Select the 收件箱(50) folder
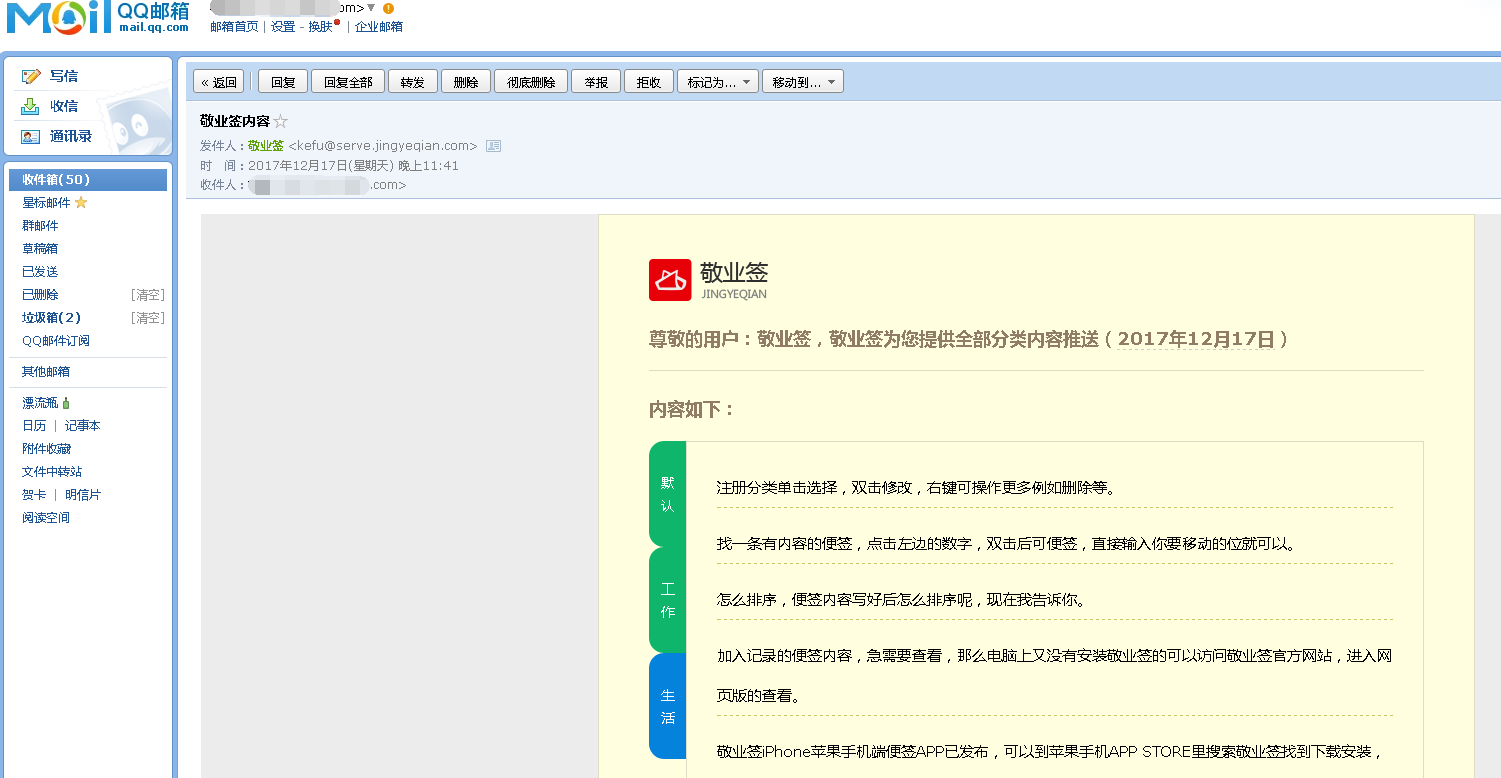This screenshot has height=778, width=1501. pyautogui.click(x=88, y=180)
